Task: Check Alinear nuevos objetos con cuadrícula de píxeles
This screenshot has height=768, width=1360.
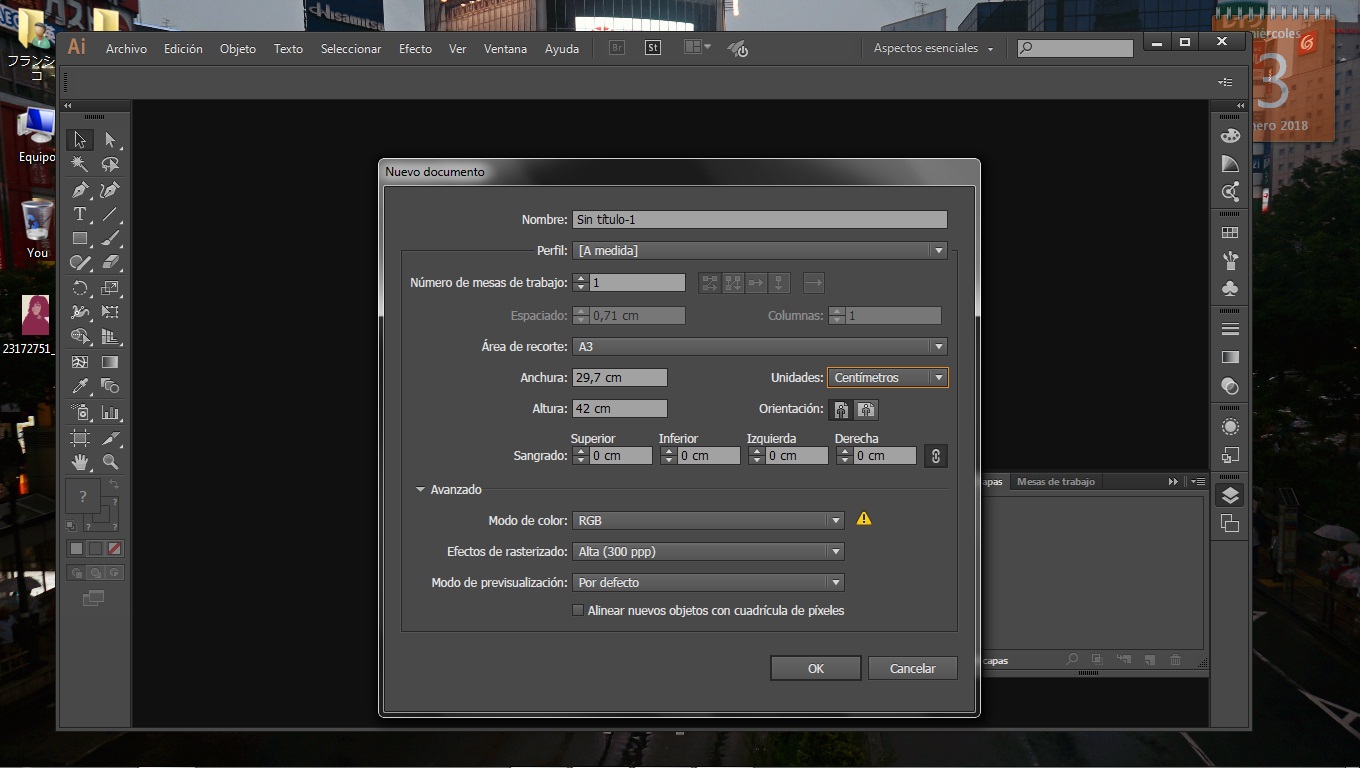Action: point(578,610)
